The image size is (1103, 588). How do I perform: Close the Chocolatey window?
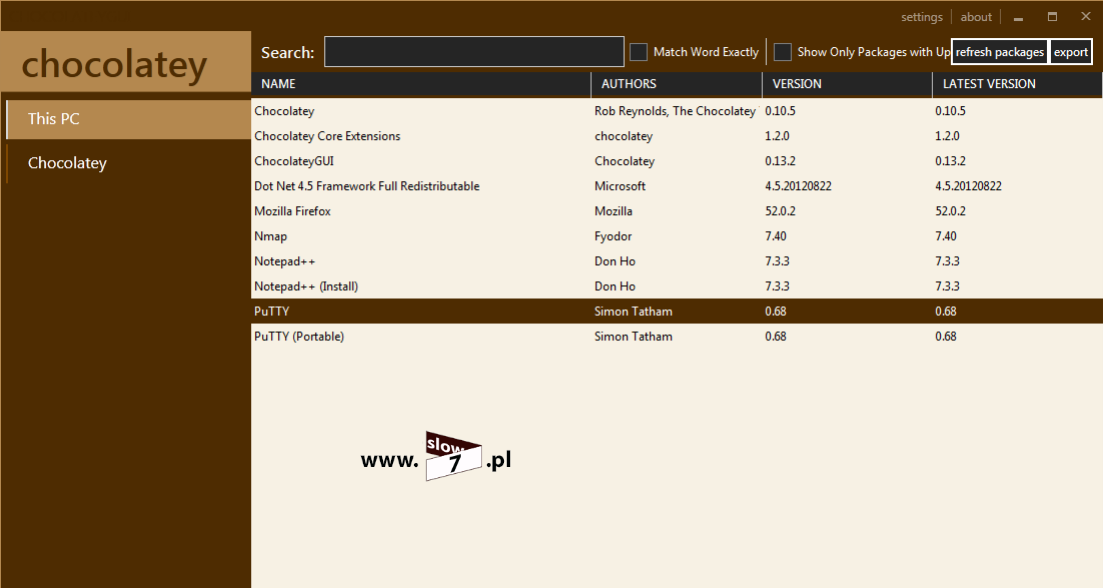(1085, 17)
